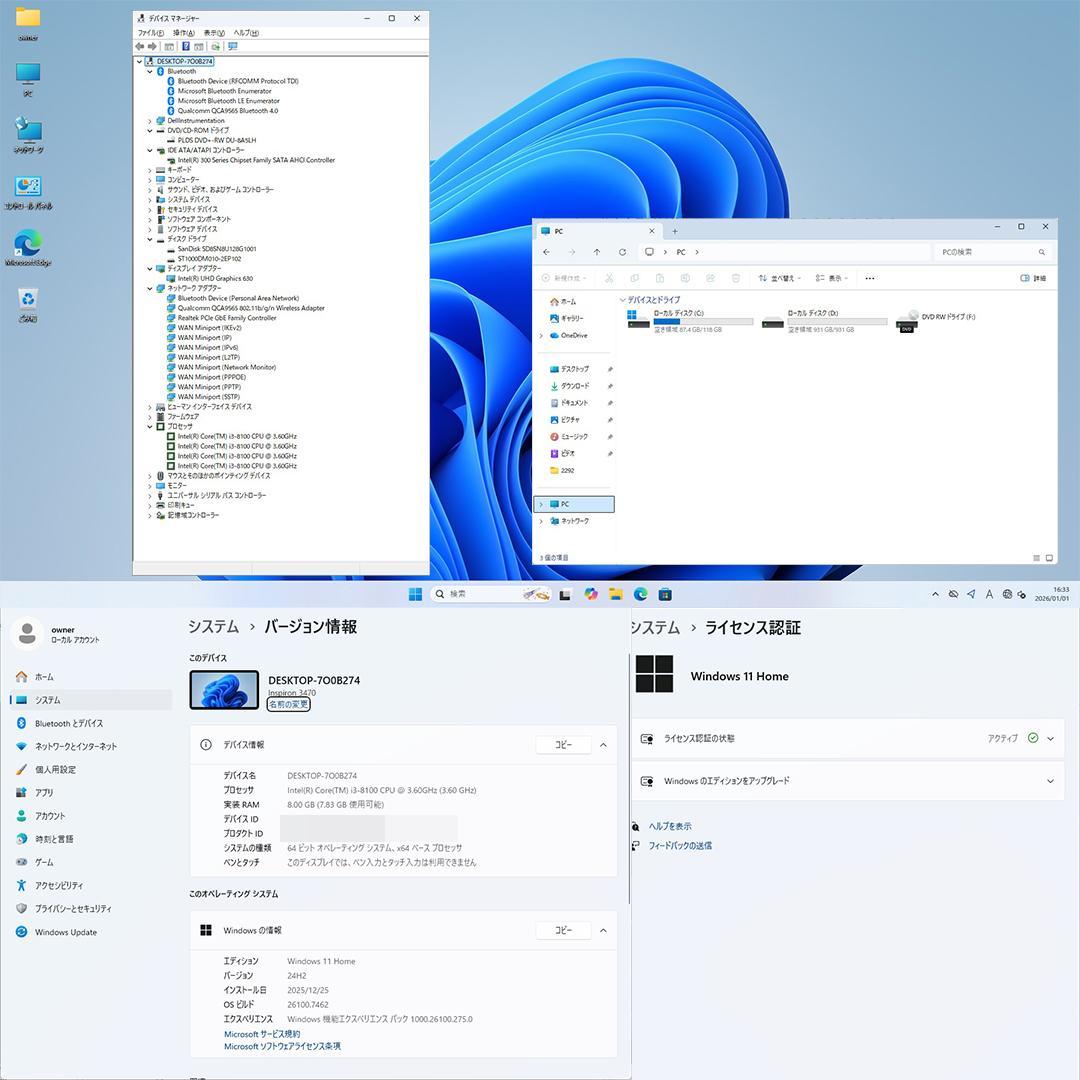The width and height of the screenshot is (1080, 1080).
Task: Click the back arrow in Device Manager toolbar
Action: point(140,46)
